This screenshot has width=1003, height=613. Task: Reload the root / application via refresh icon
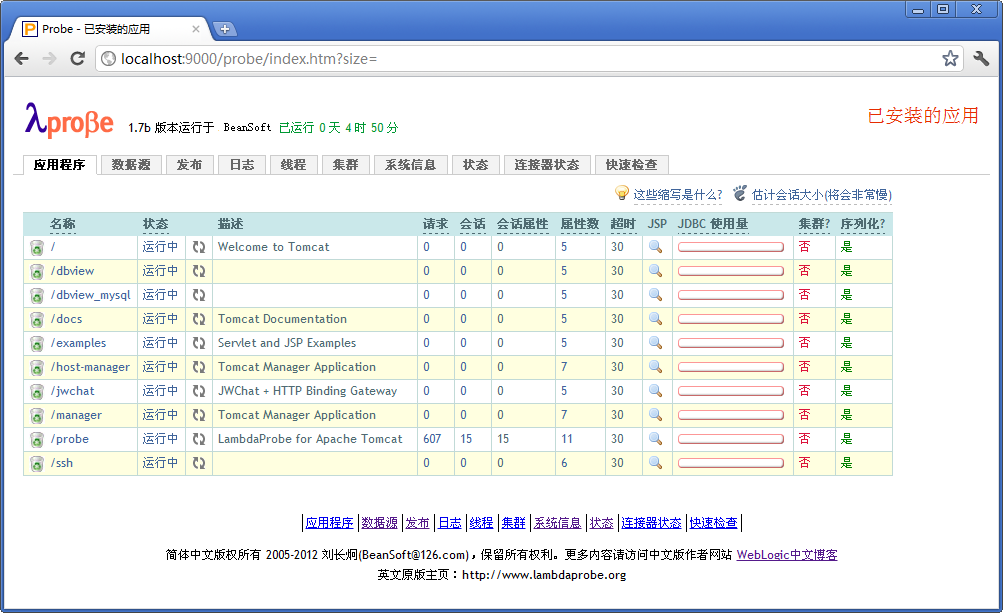pyautogui.click(x=199, y=247)
